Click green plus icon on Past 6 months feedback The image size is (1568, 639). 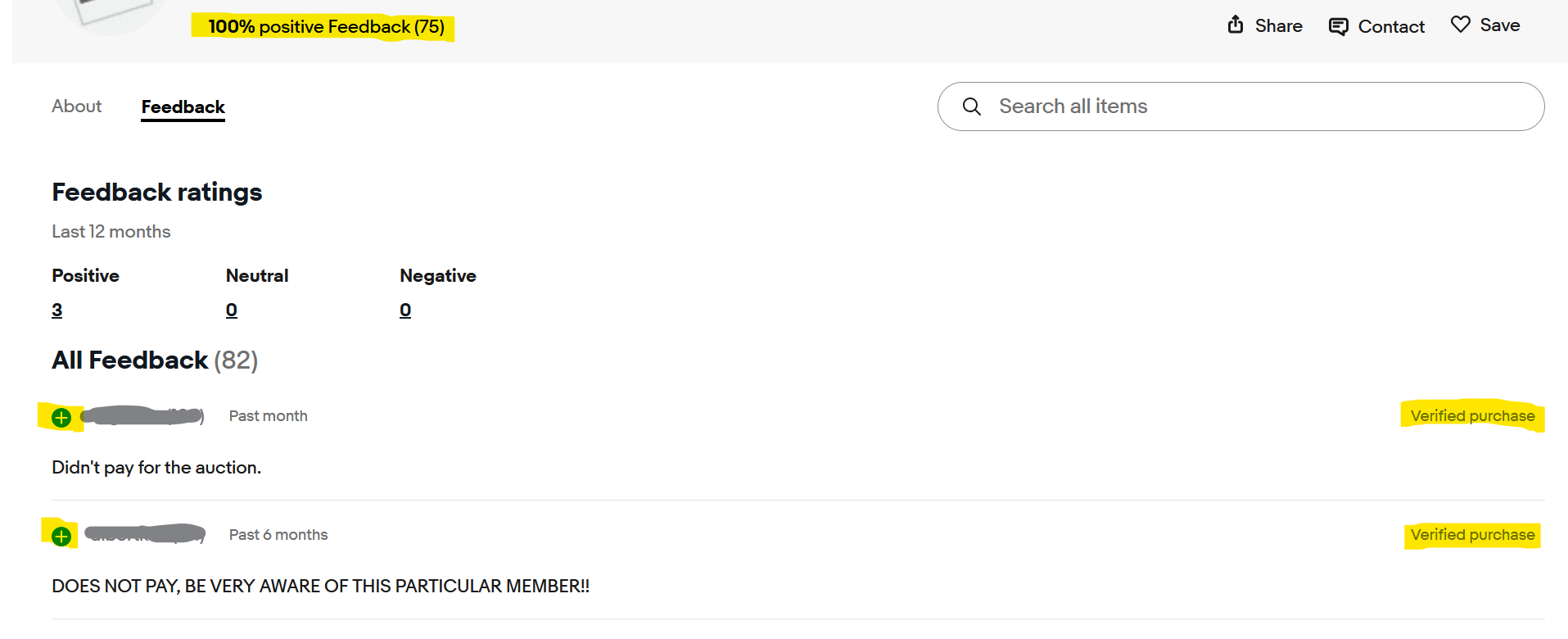[61, 537]
